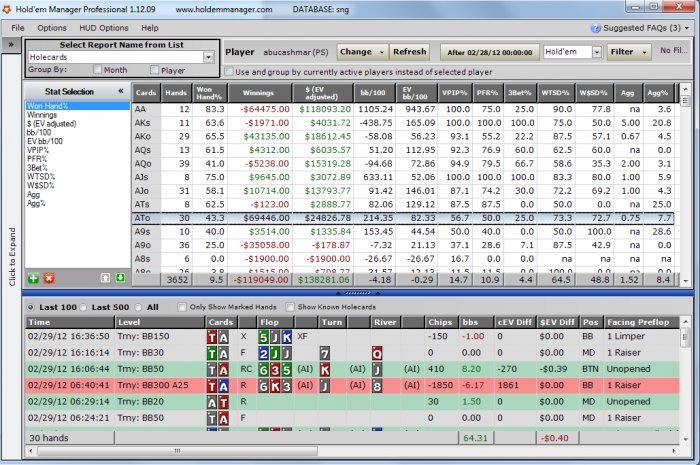Toggle Group By Month checkbox
700x465 pixels.
pyautogui.click(x=97, y=70)
